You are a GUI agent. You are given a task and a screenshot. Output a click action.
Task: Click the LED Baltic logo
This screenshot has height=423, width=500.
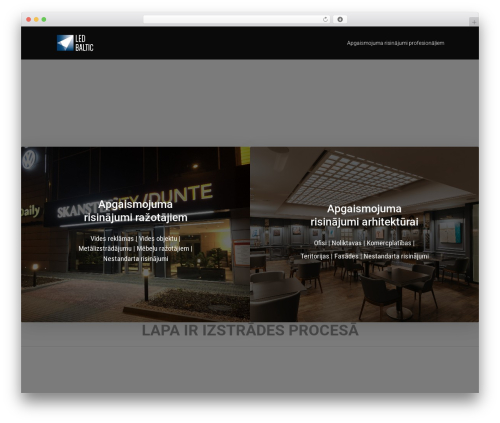(x=75, y=43)
